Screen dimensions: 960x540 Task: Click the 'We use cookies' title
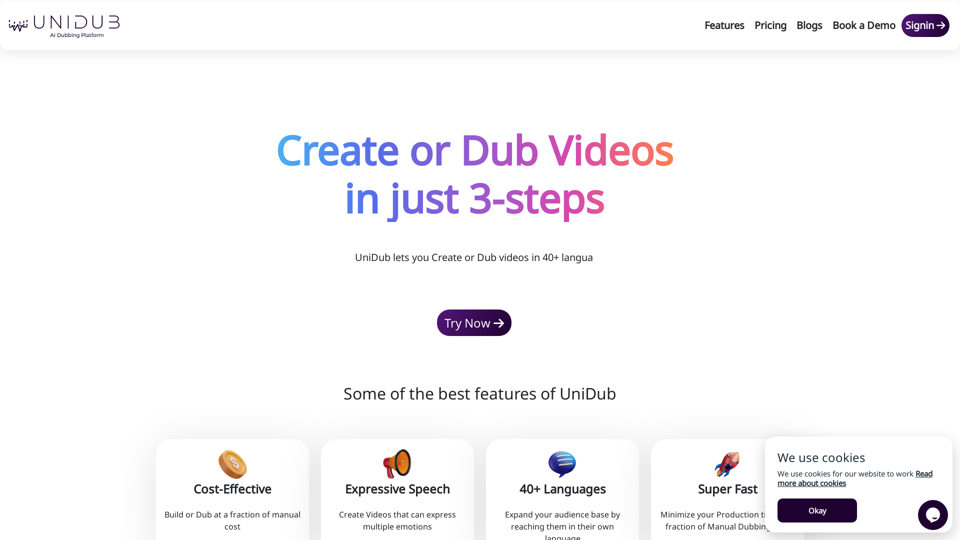point(821,457)
